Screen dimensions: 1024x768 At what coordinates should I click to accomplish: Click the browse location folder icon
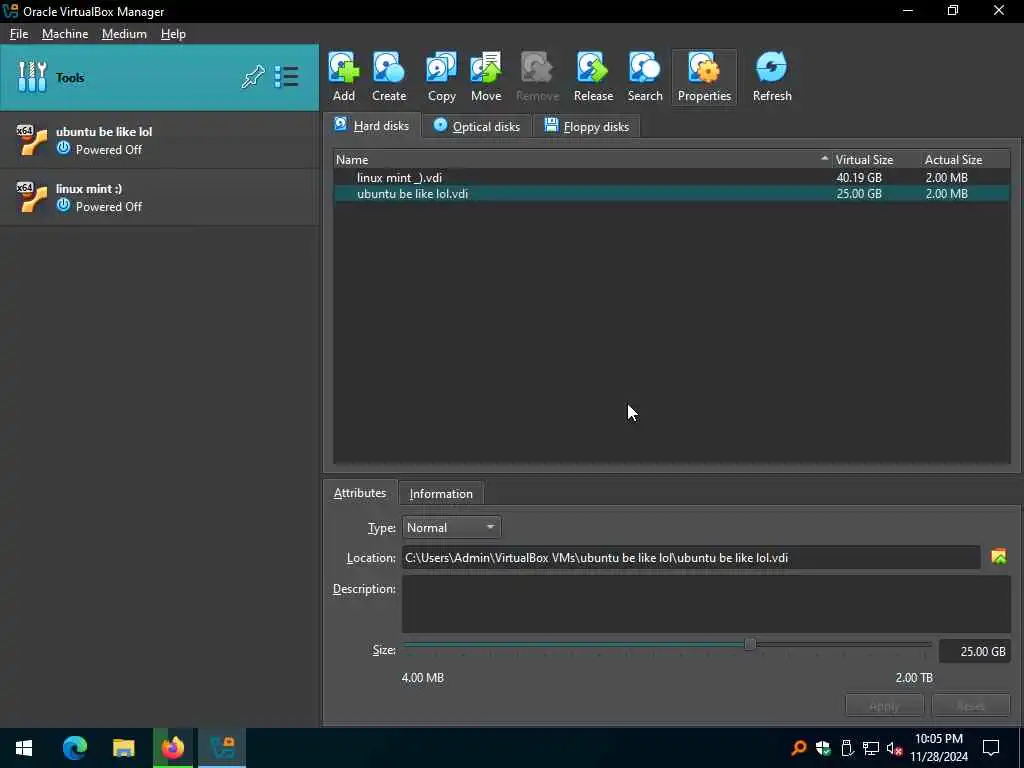999,556
